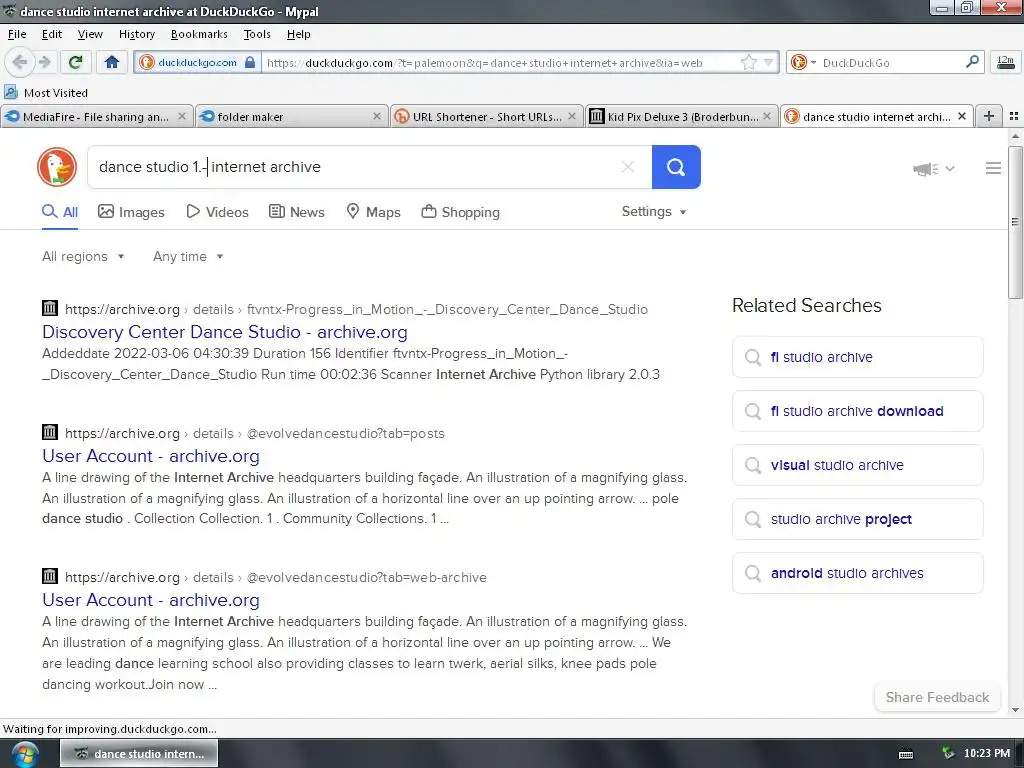
Task: Click the scrollbar down arrow
Action: (1016, 710)
